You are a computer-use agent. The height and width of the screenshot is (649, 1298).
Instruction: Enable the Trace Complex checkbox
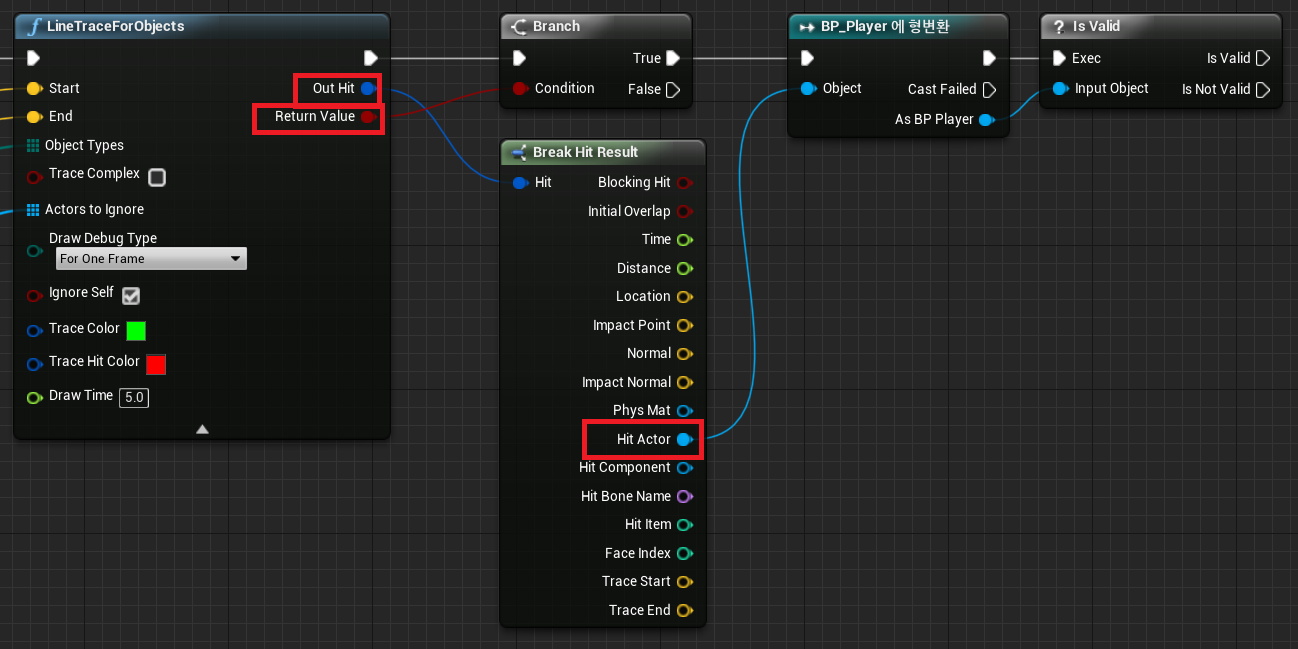(157, 177)
